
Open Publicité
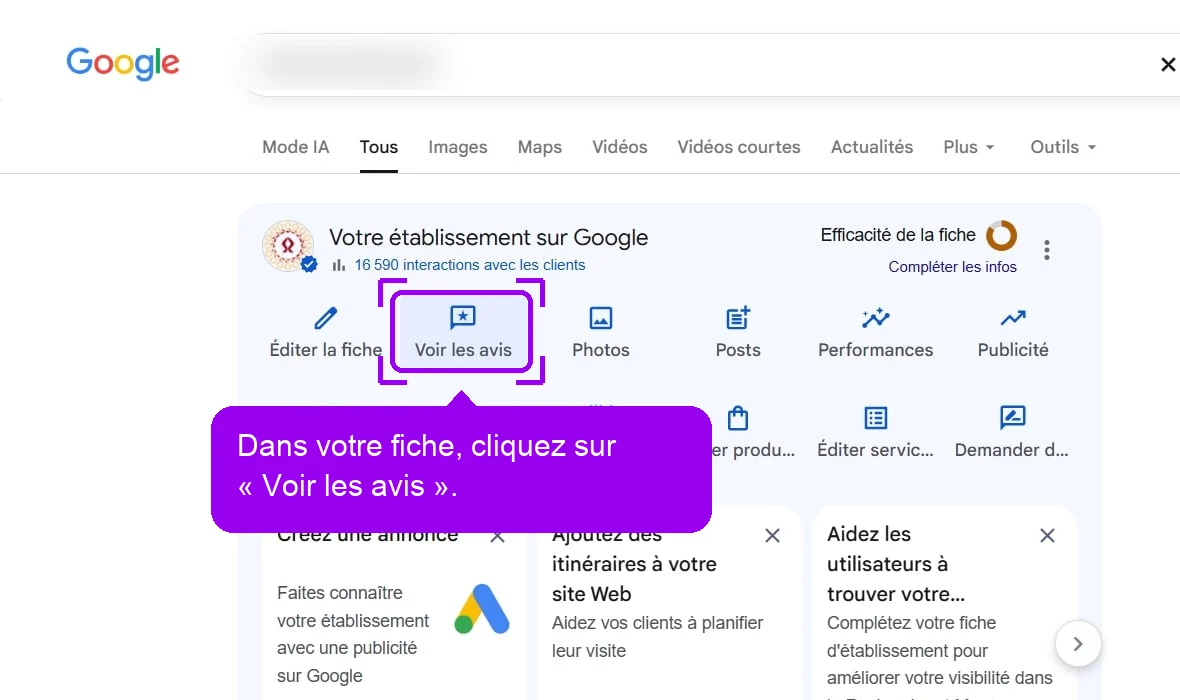click(x=1013, y=332)
